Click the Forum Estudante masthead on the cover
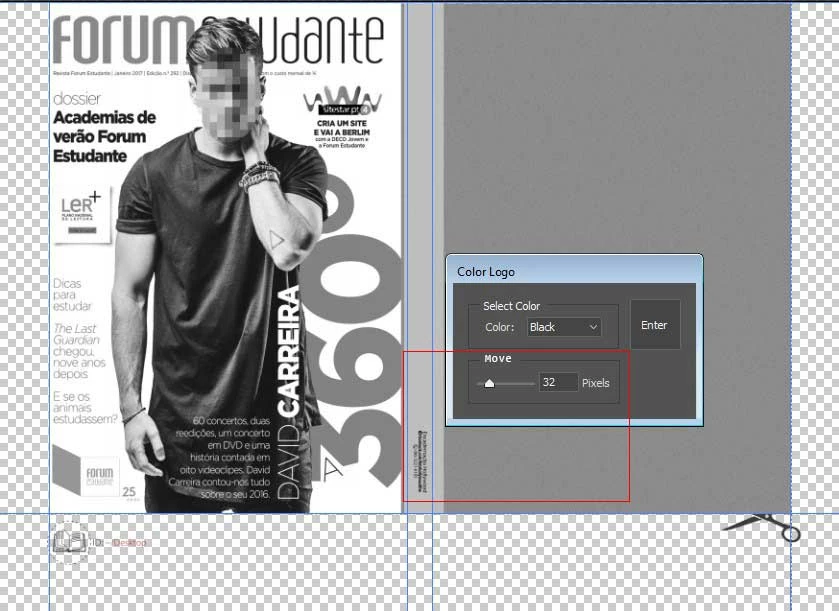839x611 pixels. 218,41
